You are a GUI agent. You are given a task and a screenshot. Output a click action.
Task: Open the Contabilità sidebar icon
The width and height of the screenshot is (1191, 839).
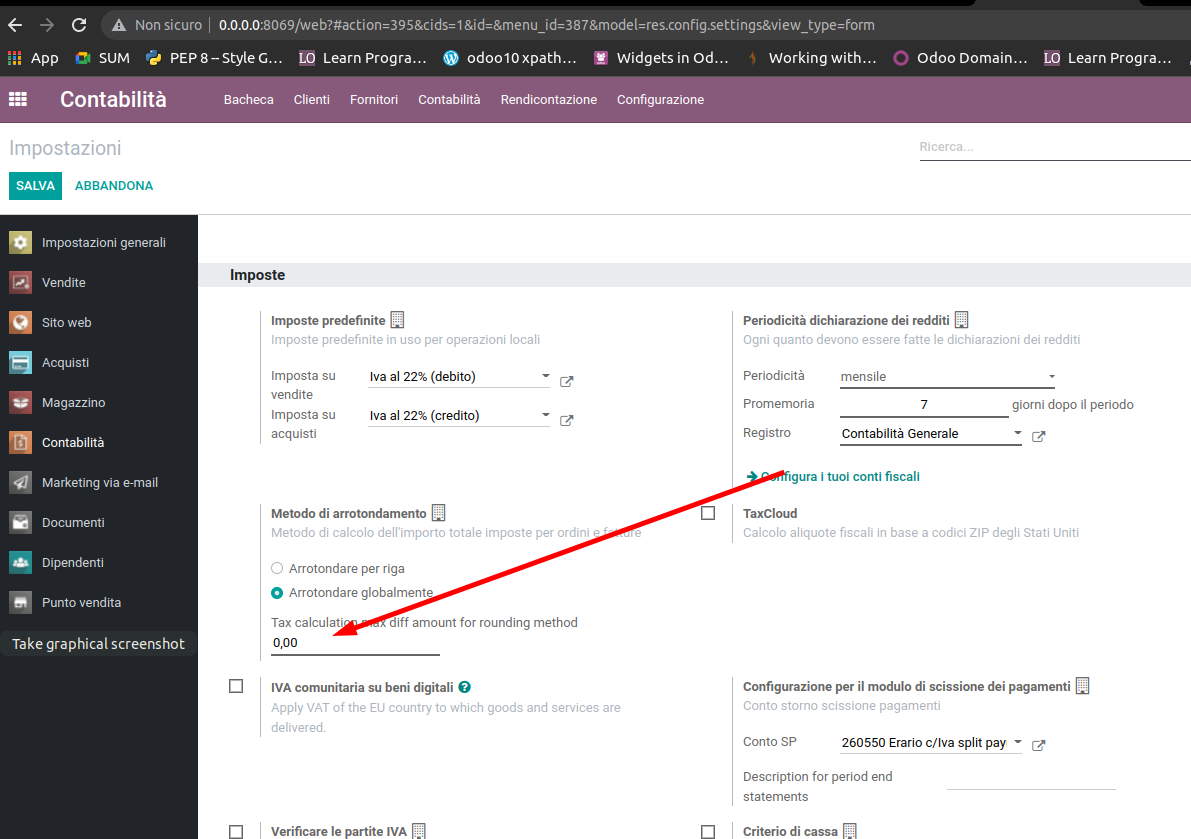(x=21, y=442)
